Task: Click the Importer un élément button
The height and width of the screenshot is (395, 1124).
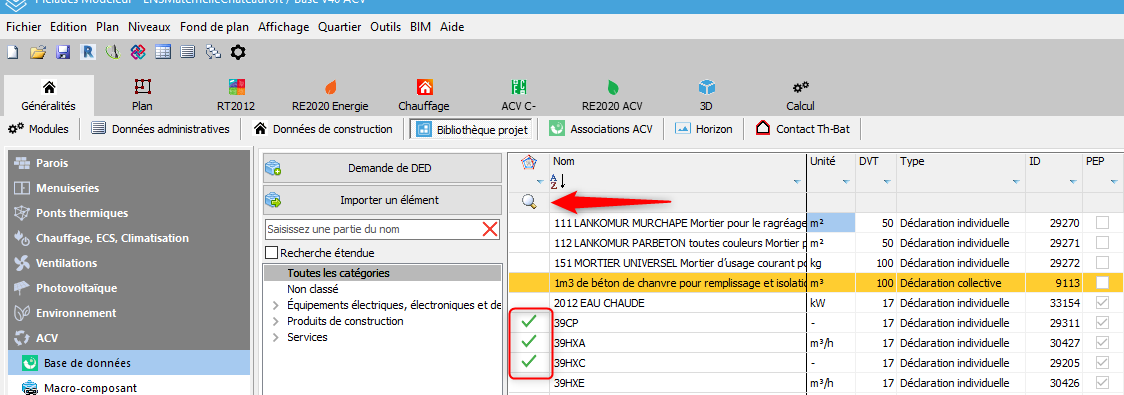Action: click(x=382, y=200)
